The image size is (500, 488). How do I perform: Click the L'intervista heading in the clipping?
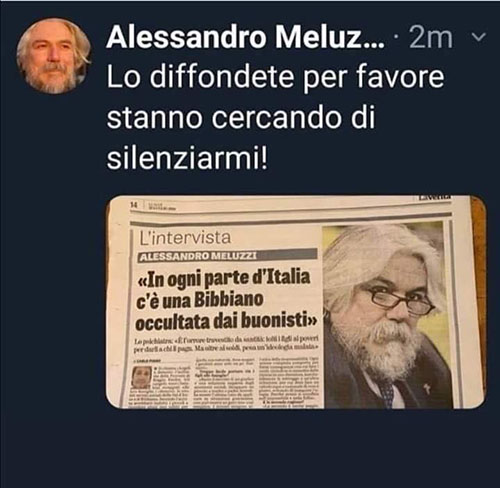pos(185,237)
